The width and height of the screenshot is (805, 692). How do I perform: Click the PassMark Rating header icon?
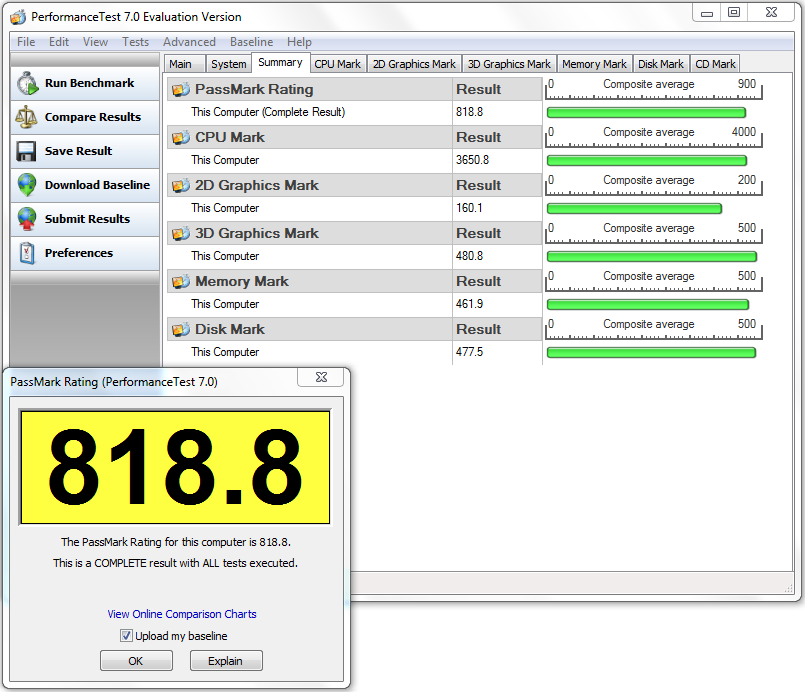coord(181,90)
